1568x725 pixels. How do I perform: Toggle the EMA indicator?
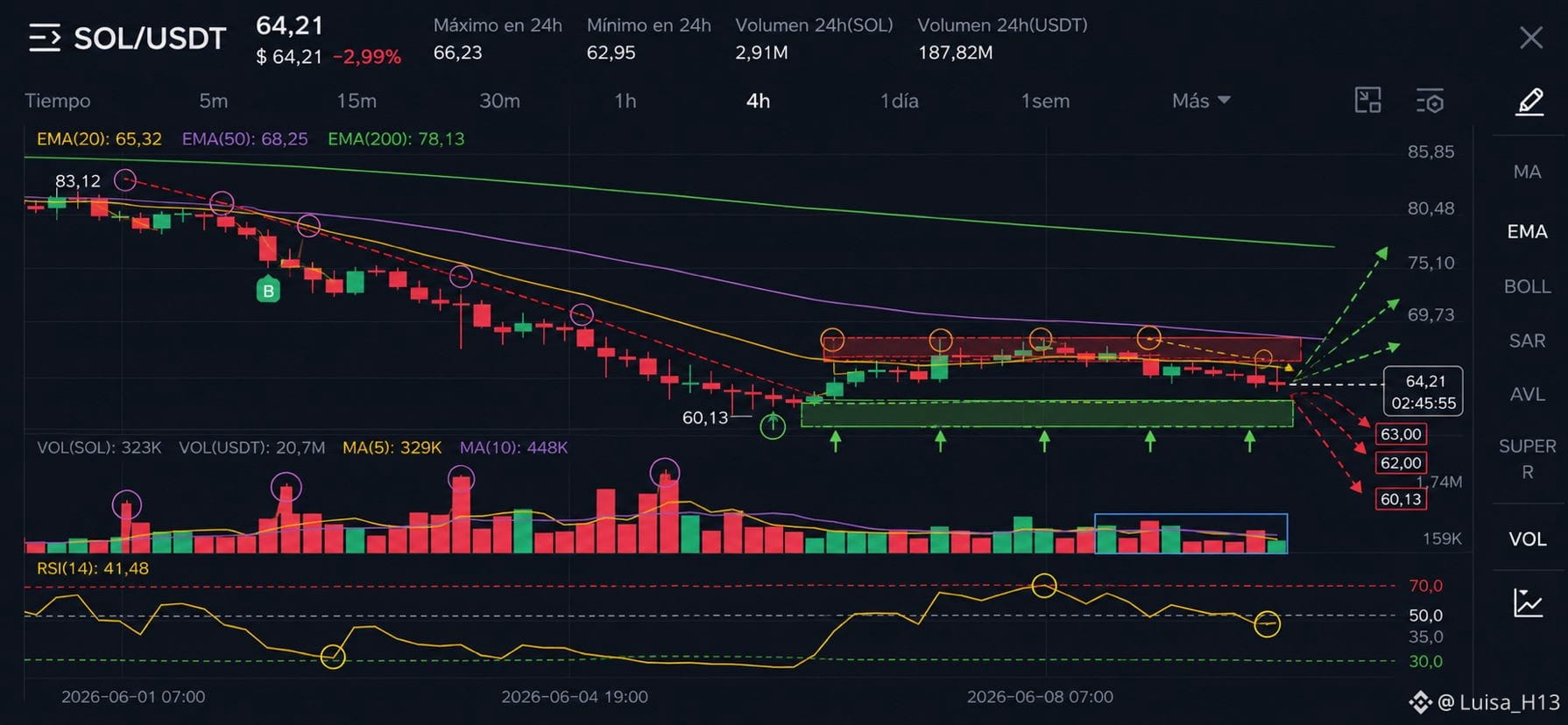[x=1527, y=231]
